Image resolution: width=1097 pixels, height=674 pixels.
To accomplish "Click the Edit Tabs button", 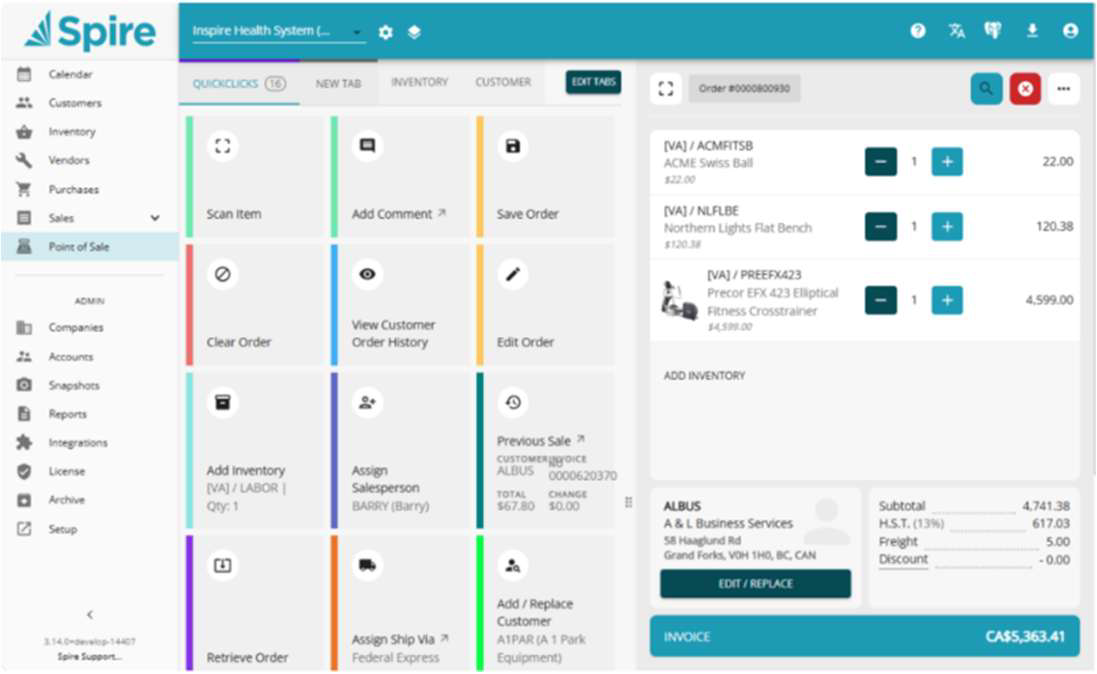I will (593, 82).
